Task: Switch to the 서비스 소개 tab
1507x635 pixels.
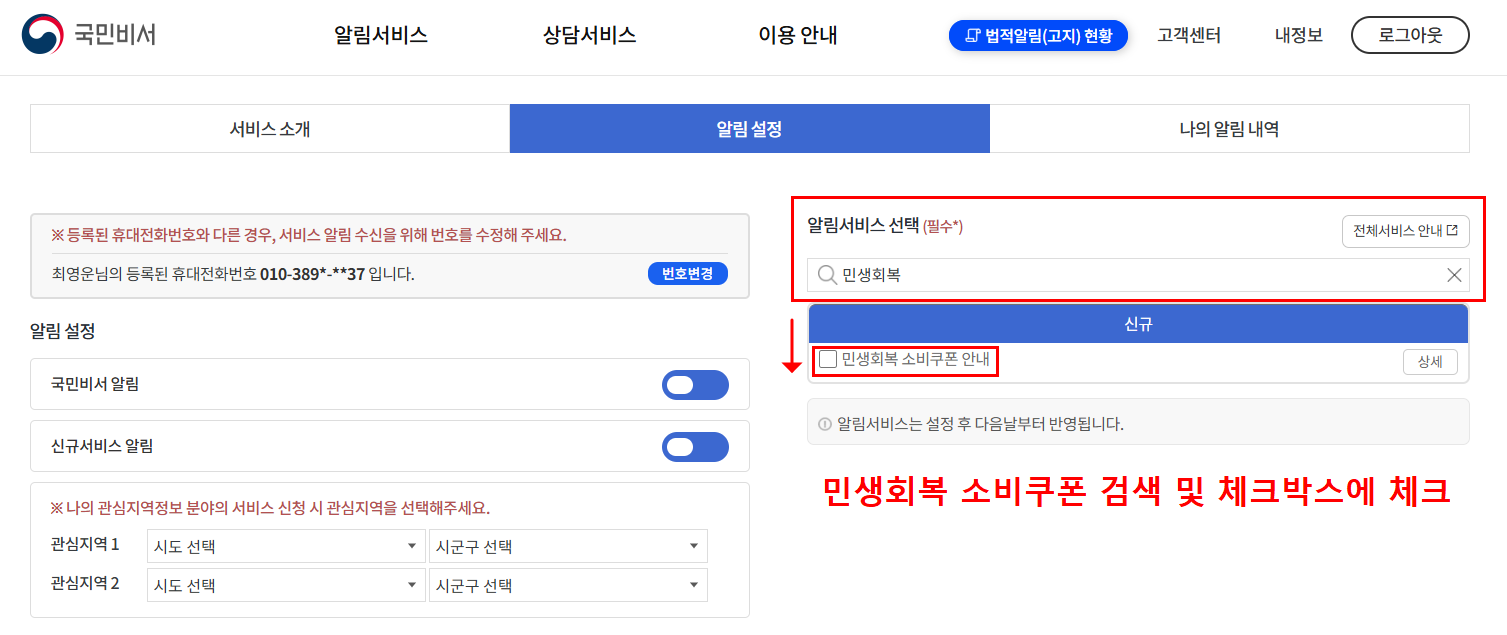Action: [268, 128]
